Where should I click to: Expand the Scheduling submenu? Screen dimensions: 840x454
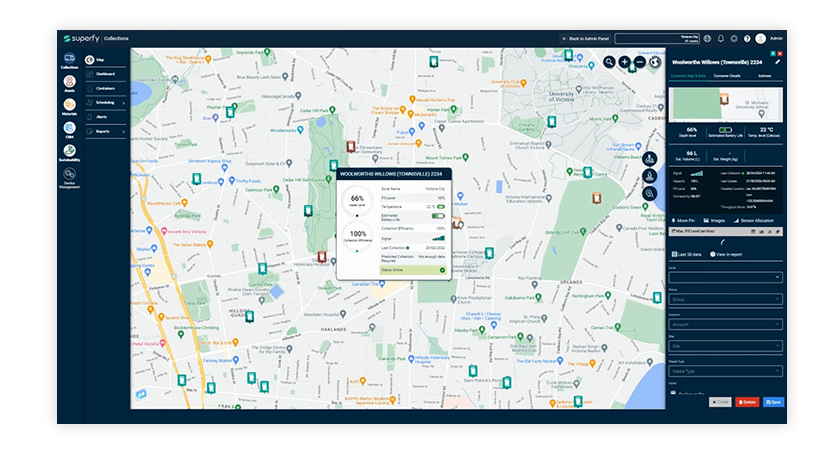click(106, 102)
